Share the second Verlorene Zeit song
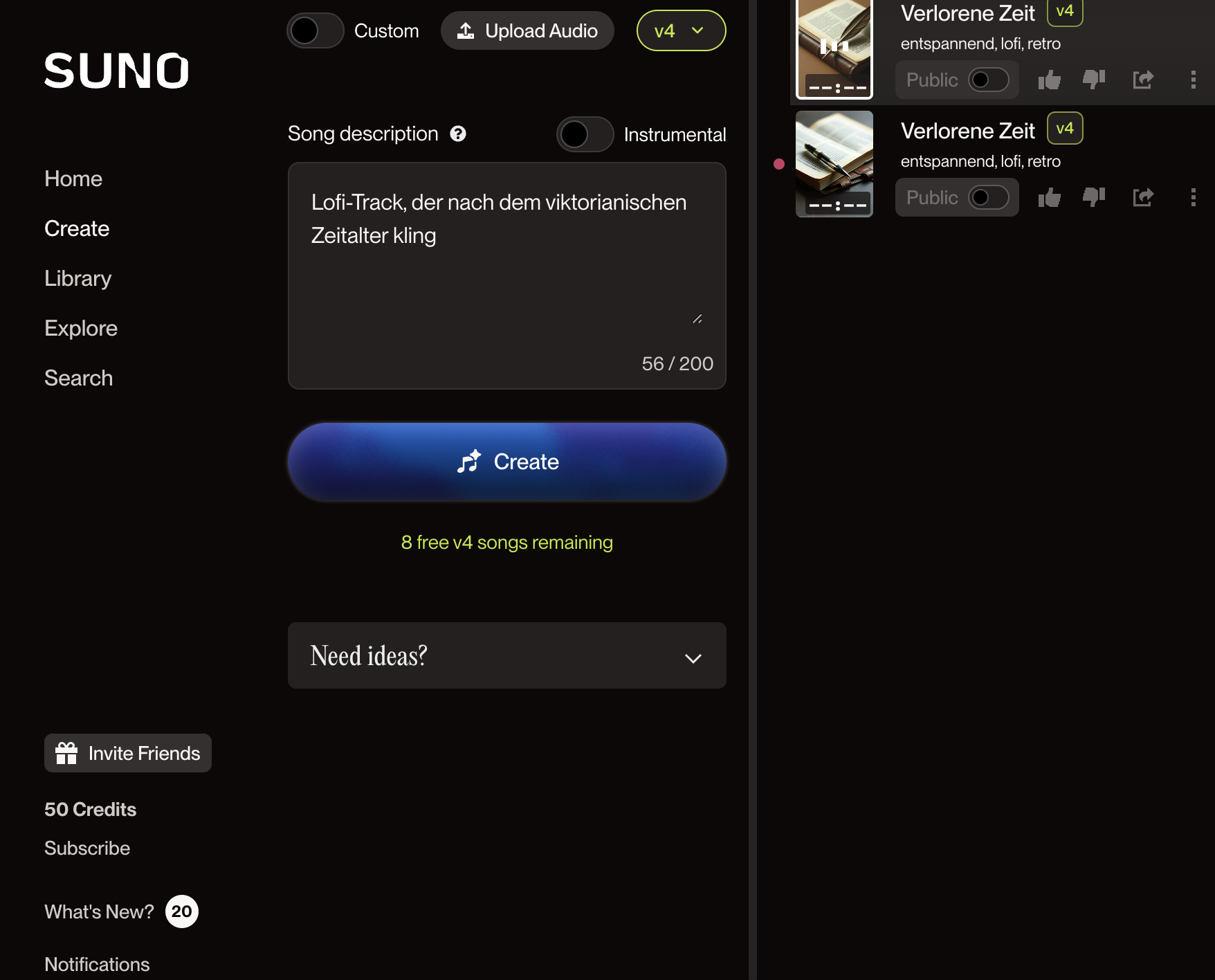The height and width of the screenshot is (980, 1215). pyautogui.click(x=1143, y=197)
